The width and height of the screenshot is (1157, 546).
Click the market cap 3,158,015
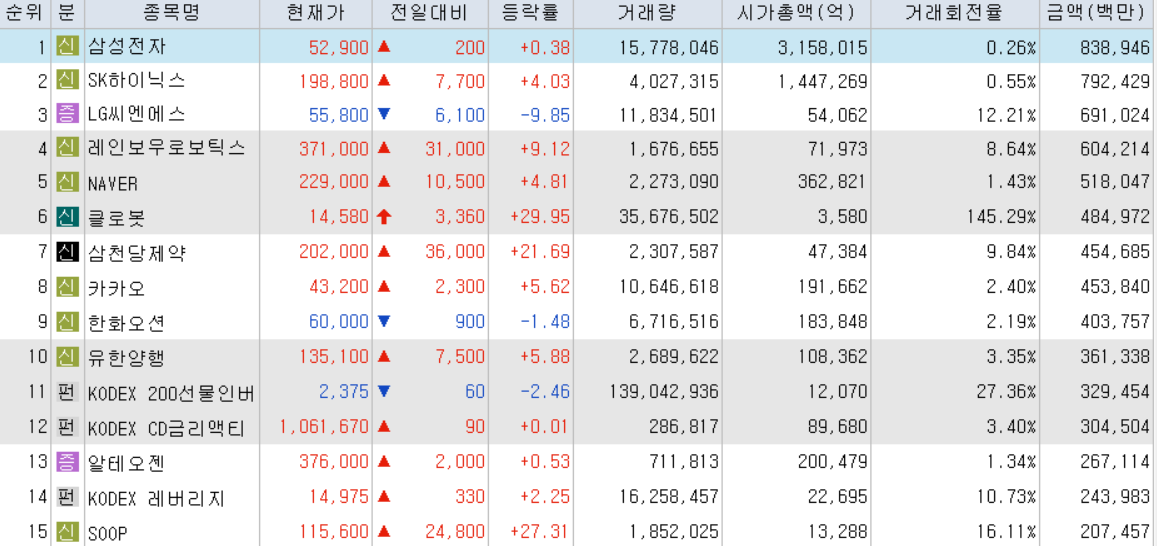[x=822, y=48]
